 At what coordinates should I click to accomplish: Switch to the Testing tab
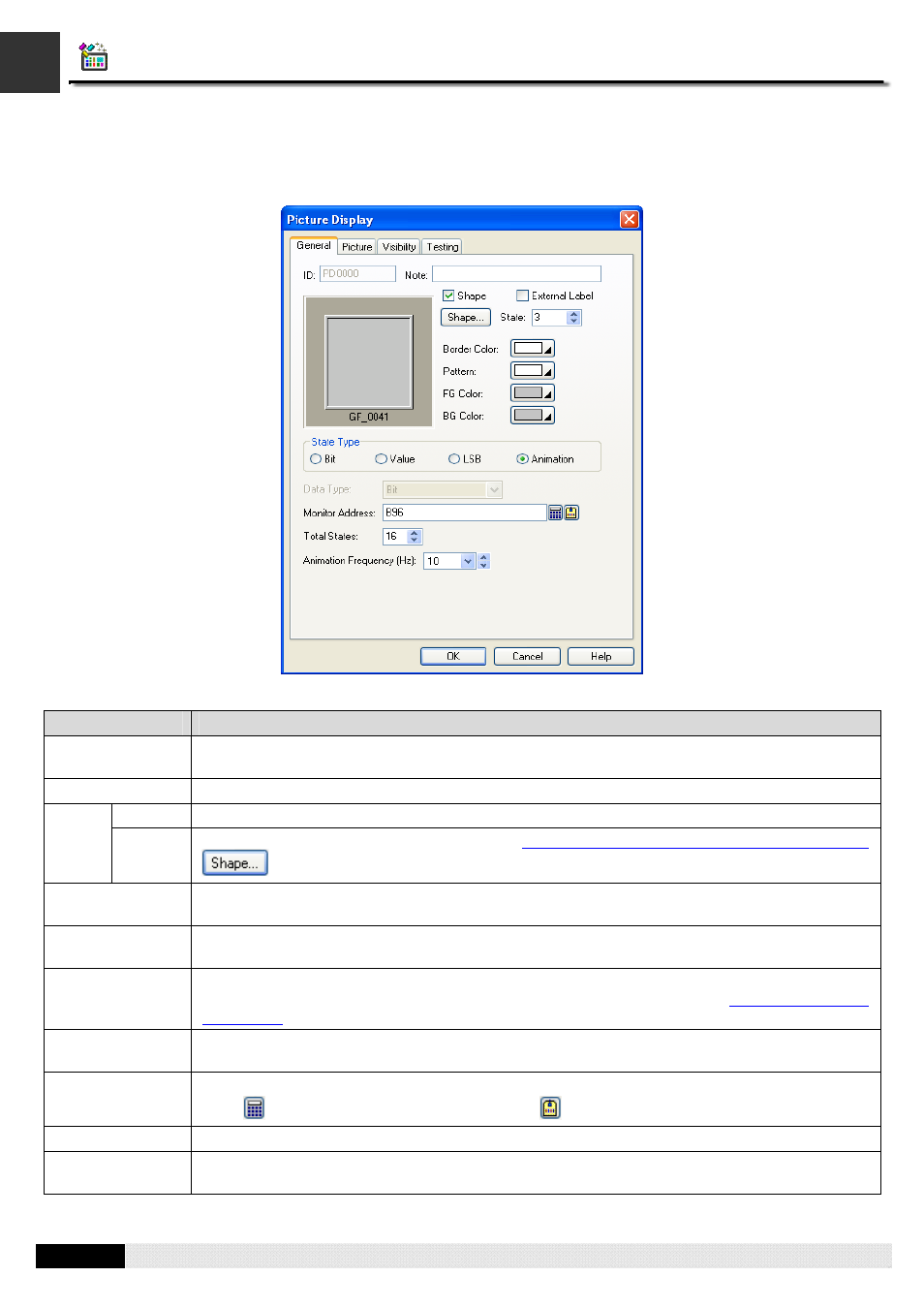tap(442, 247)
